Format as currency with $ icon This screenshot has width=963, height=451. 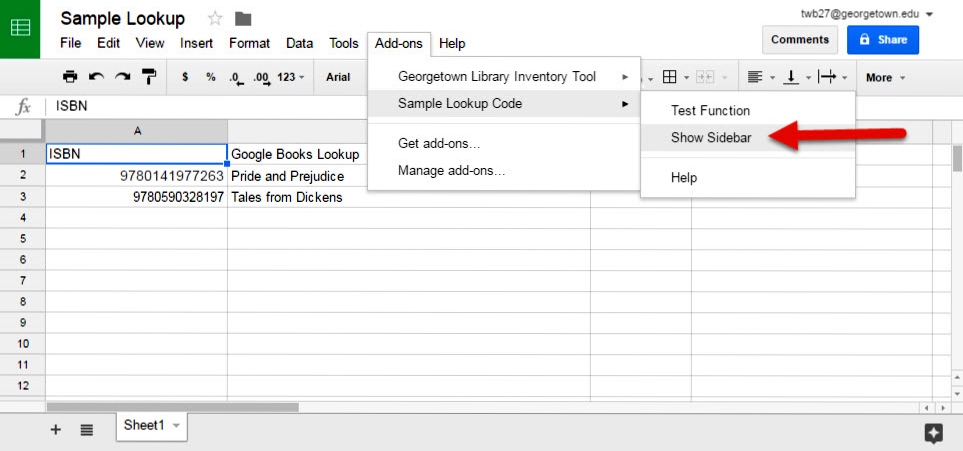(185, 77)
